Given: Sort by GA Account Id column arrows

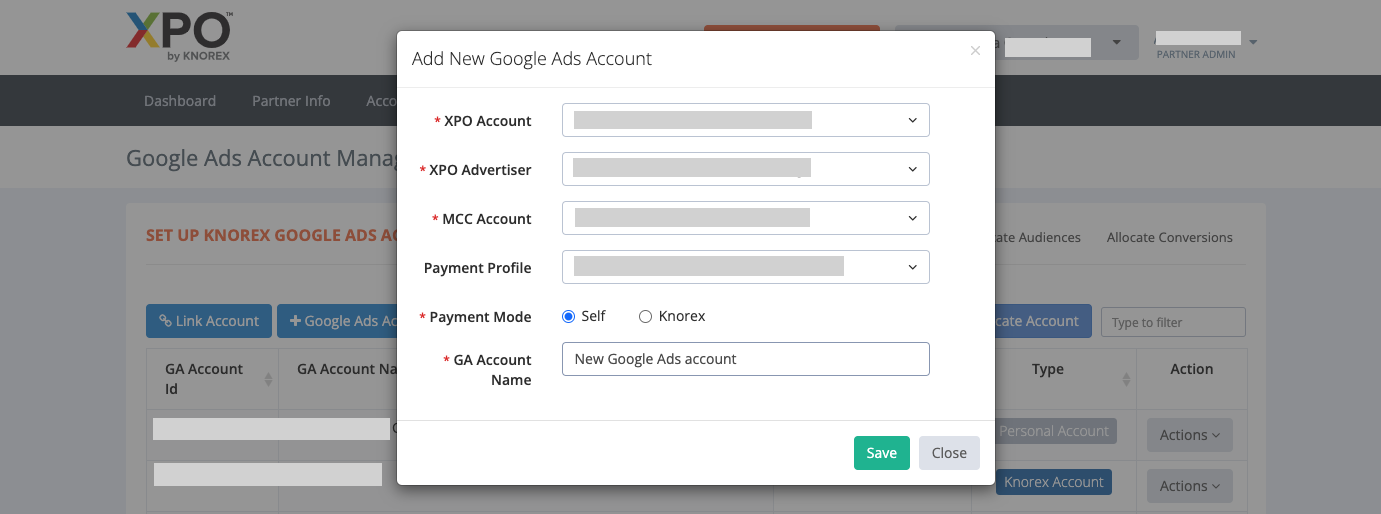Looking at the screenshot, I should coord(268,380).
